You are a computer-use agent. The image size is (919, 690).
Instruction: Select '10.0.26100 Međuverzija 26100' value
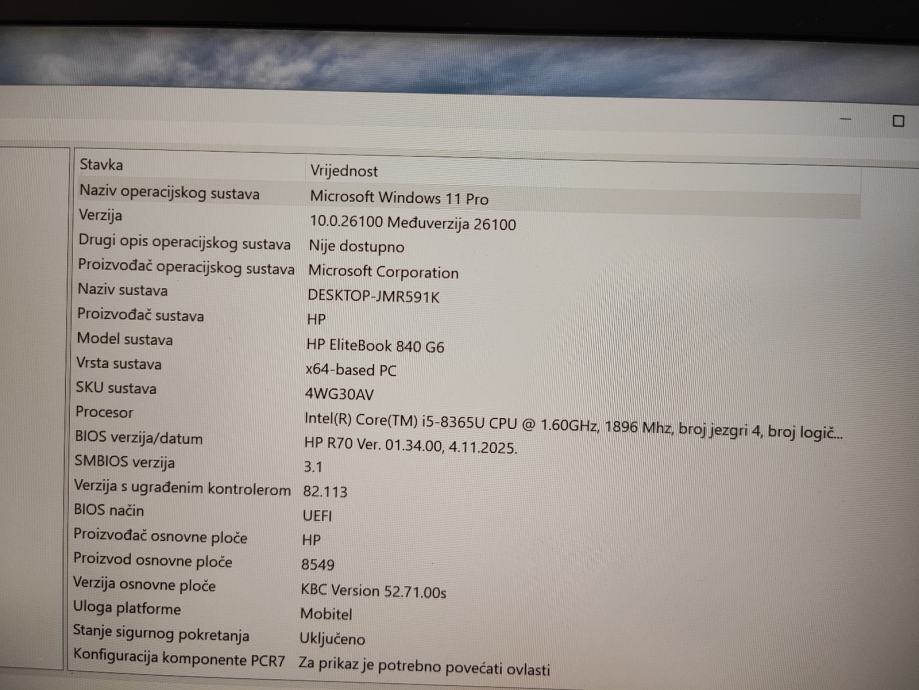pos(413,223)
